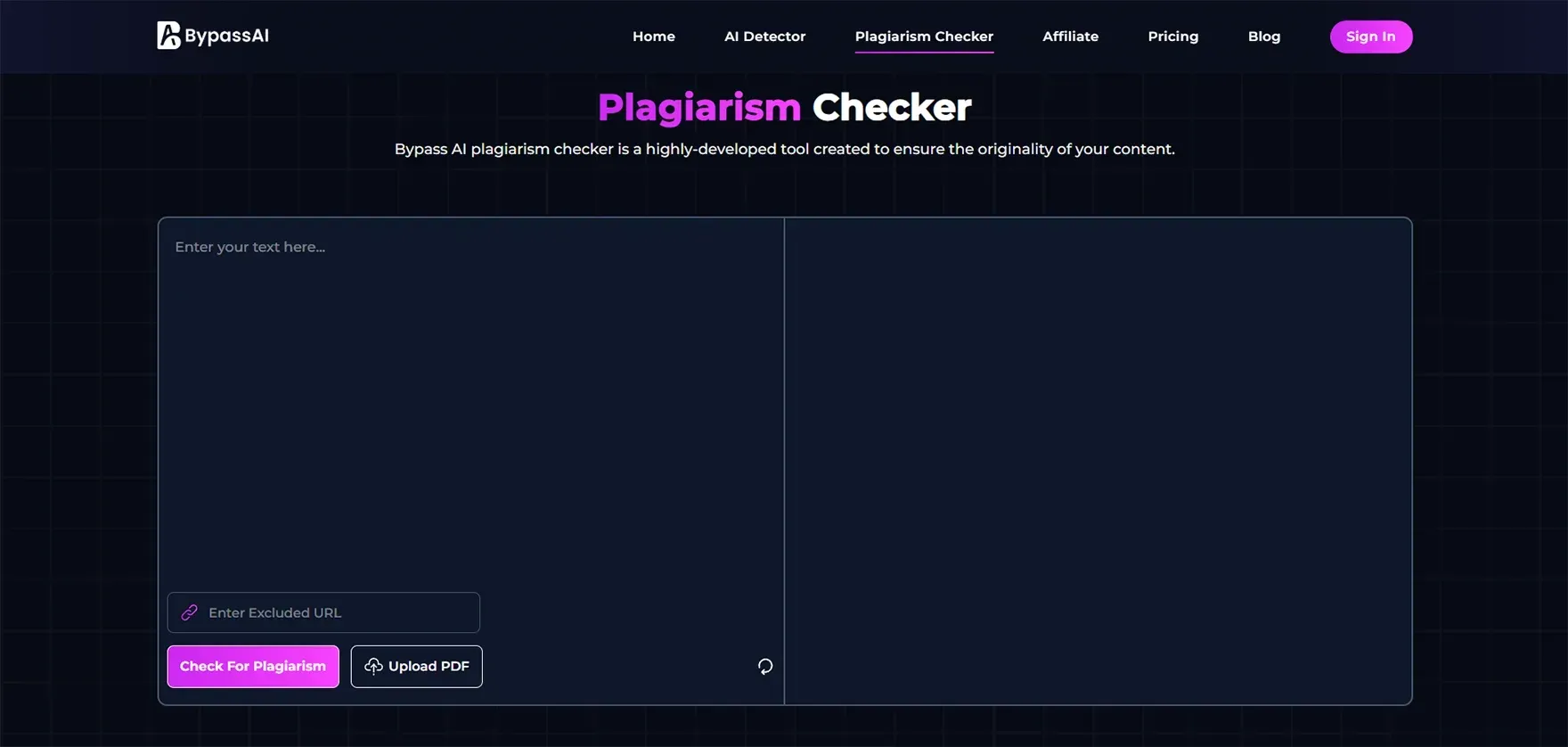Click the cloud upload icon in the Upload PDF button
Image resolution: width=1568 pixels, height=747 pixels.
[x=373, y=667]
